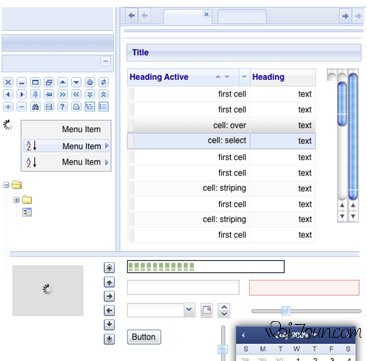Open the Heading Active column menu arrow
The width and height of the screenshot is (367, 361).
[244, 77]
